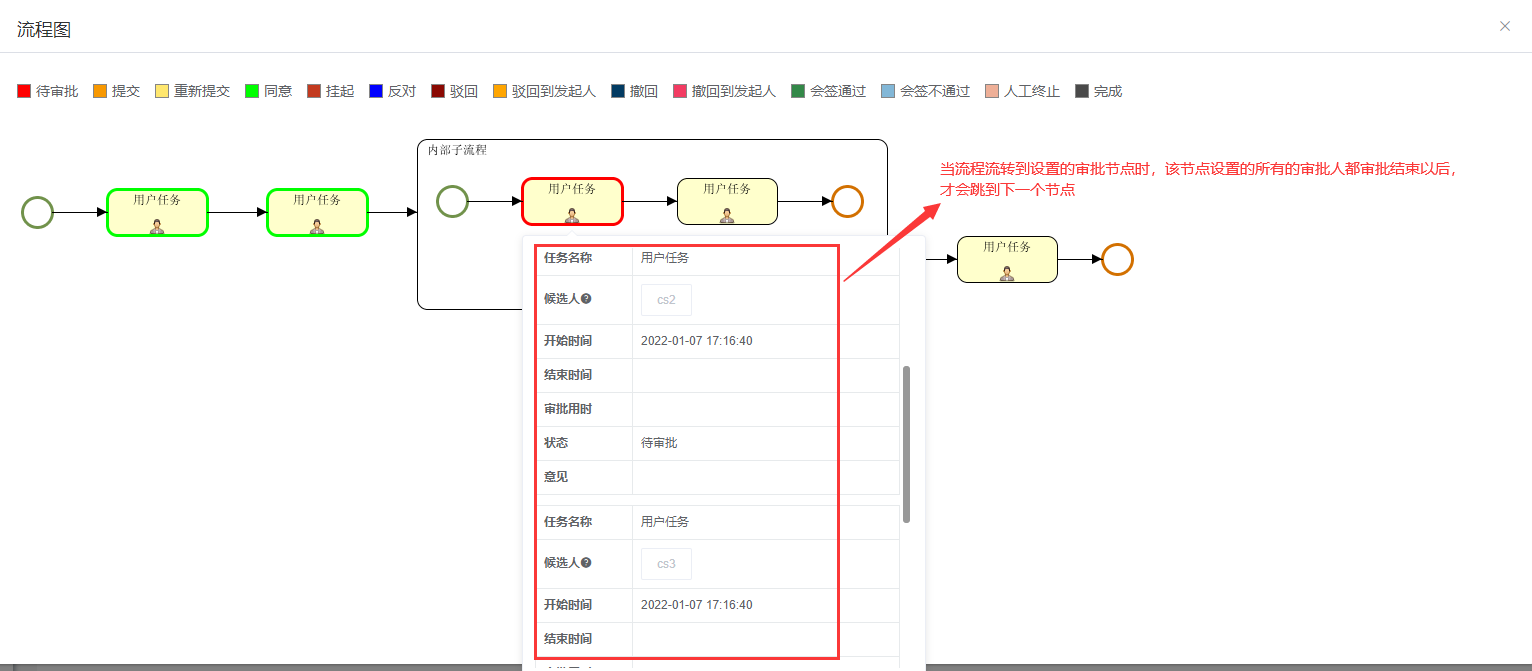The width and height of the screenshot is (1532, 671).
Task: Click the 人工终止 legend label text
Action: [1032, 91]
